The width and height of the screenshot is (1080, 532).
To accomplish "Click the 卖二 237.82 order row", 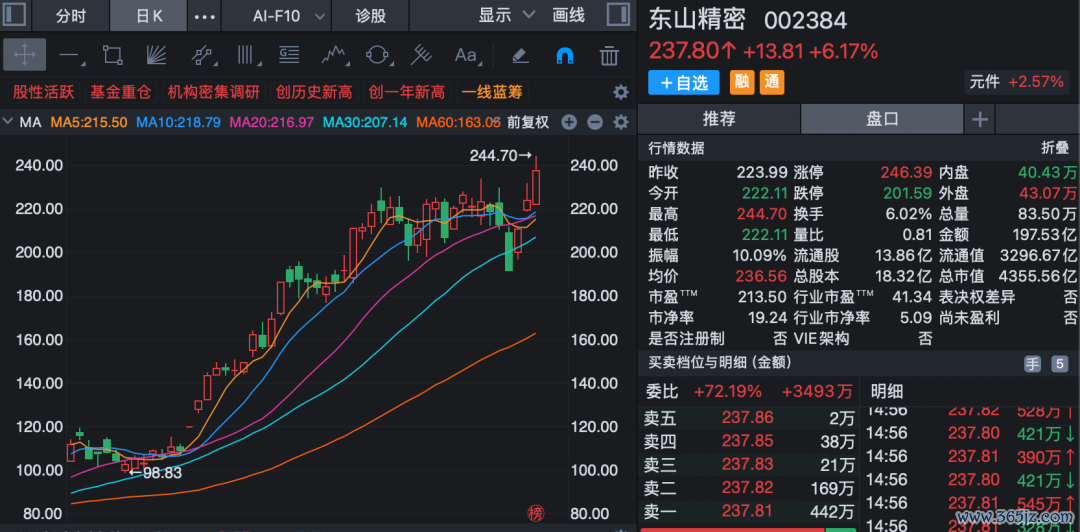I will [x=749, y=488].
